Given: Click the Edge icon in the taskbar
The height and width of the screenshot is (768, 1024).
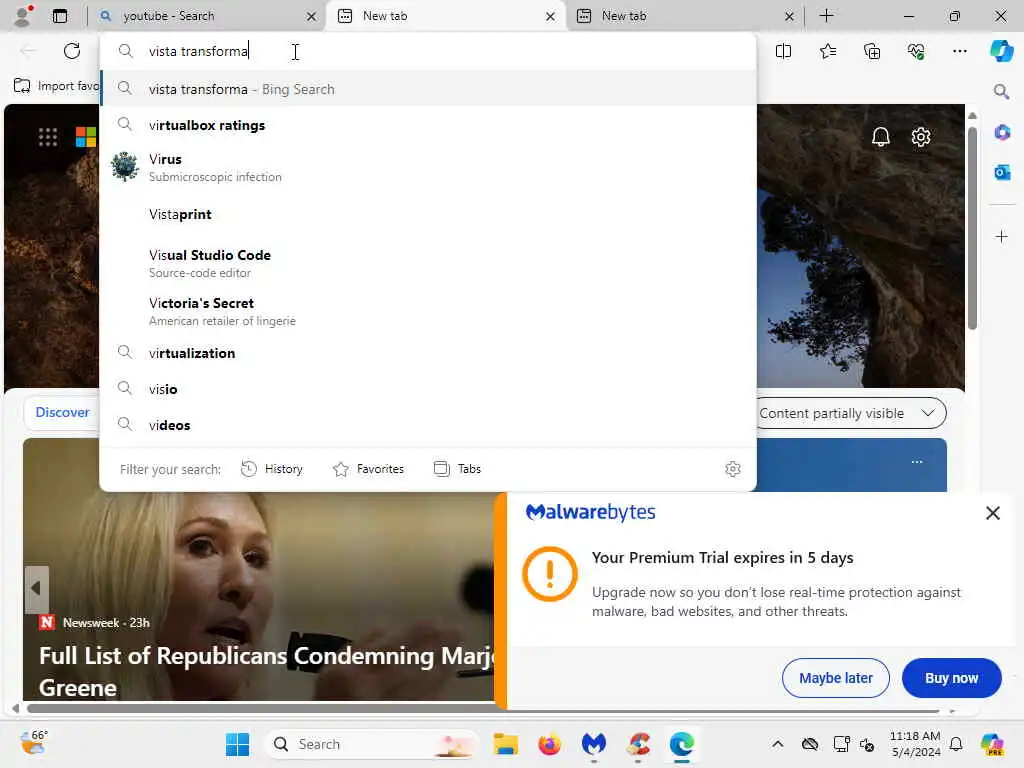Looking at the screenshot, I should click(x=682, y=744).
